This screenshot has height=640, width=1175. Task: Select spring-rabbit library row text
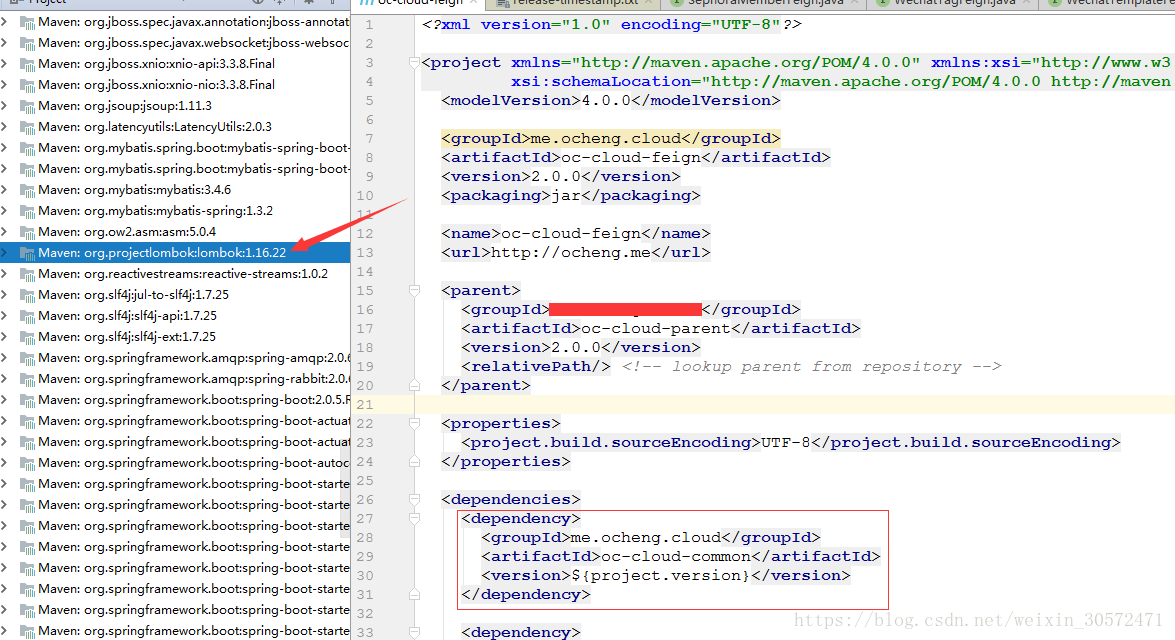[194, 379]
